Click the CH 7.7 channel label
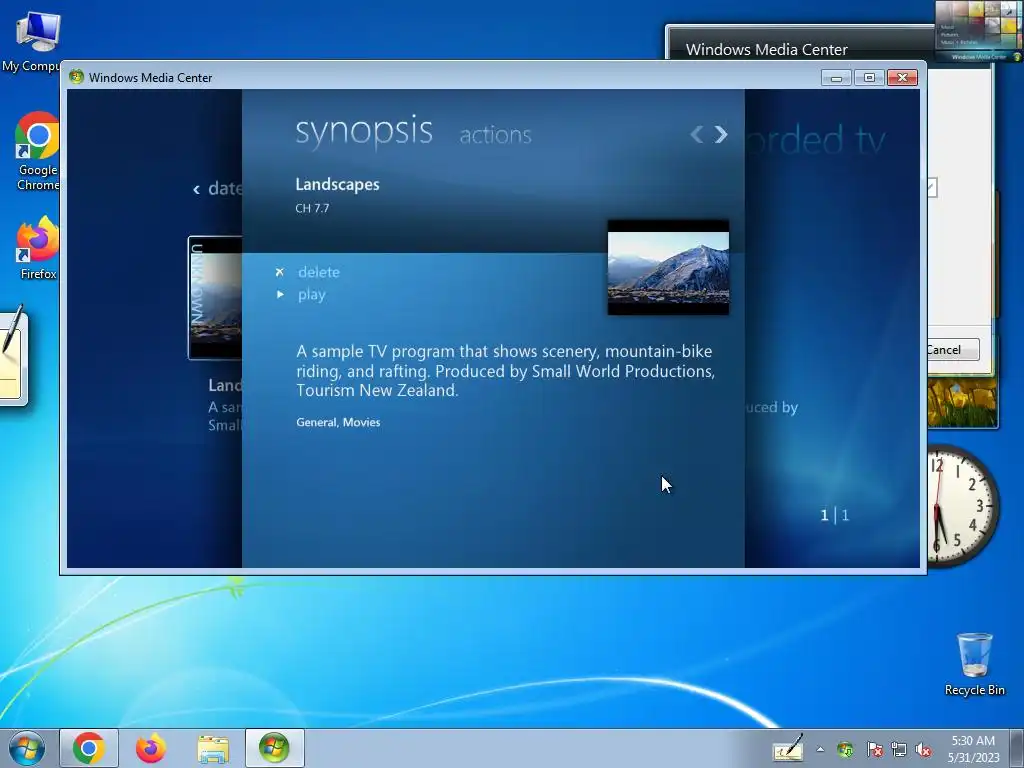Screen dimensions: 1024x768 coord(312,209)
